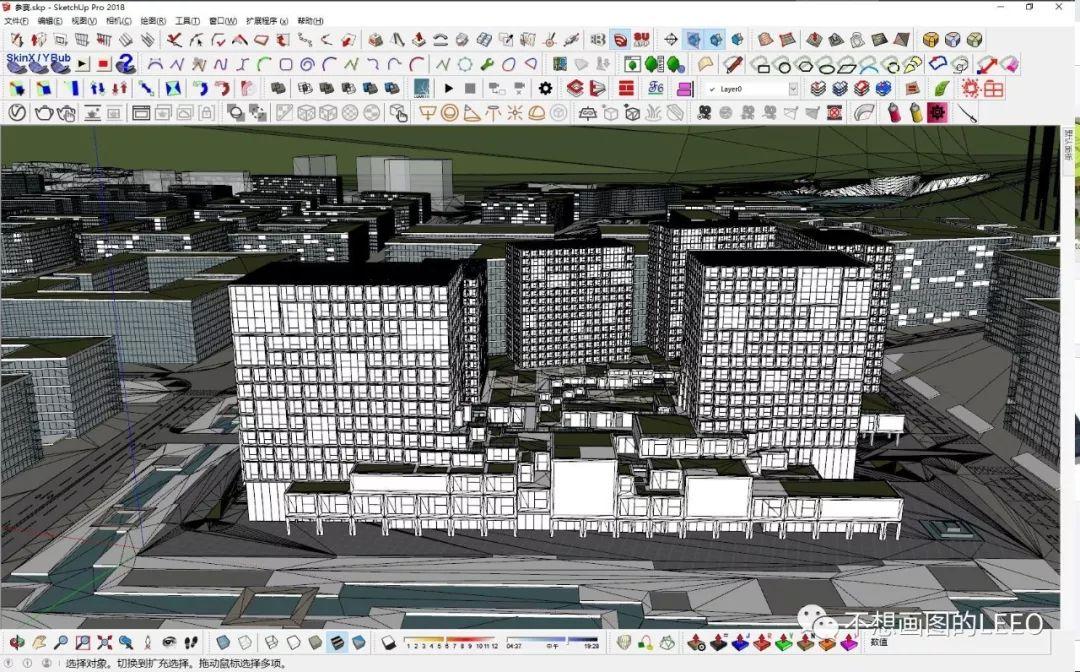The height and width of the screenshot is (672, 1080).
Task: Toggle Shaded with Textures style
Action: pyautogui.click(x=338, y=642)
